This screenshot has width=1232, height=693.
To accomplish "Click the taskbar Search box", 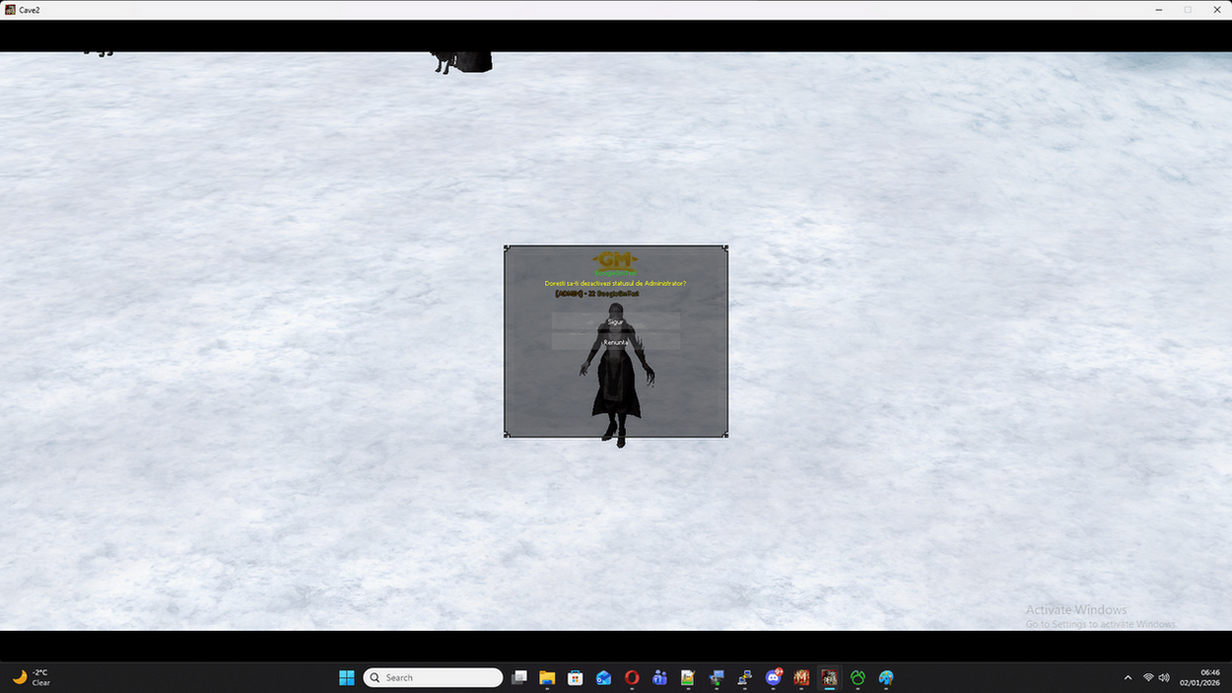I will click(x=432, y=677).
